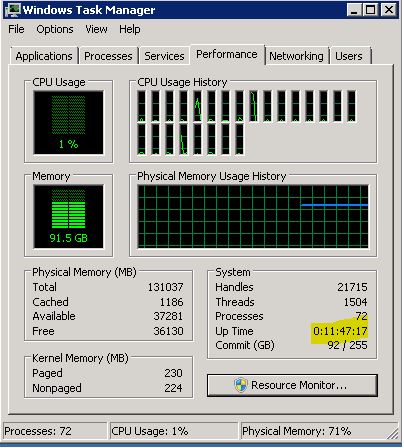404x448 pixels.
Task: Switch to the Services tab
Action: [164, 56]
